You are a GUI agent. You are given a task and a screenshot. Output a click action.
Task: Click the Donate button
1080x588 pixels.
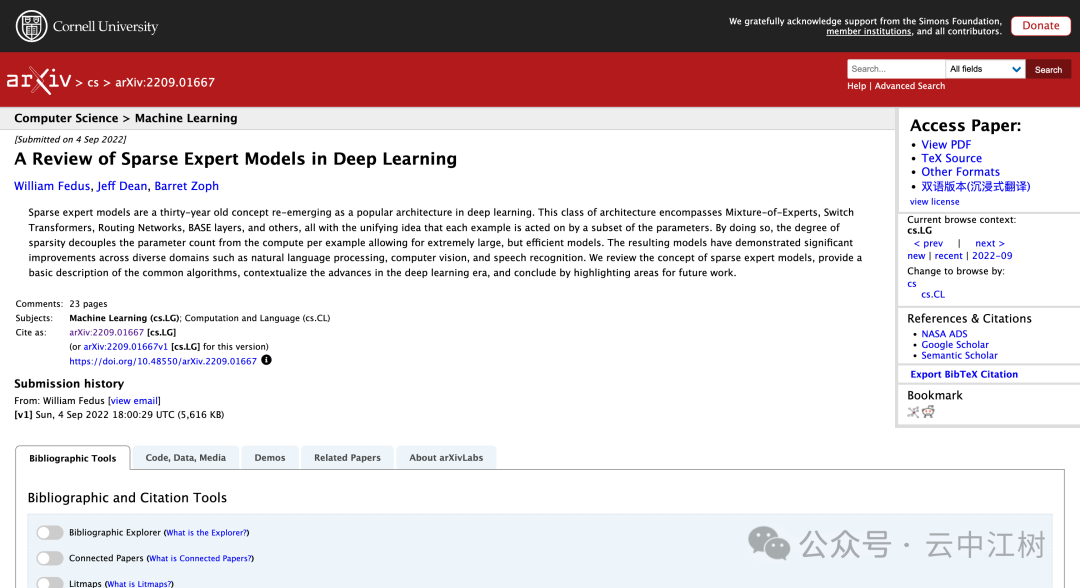point(1040,26)
